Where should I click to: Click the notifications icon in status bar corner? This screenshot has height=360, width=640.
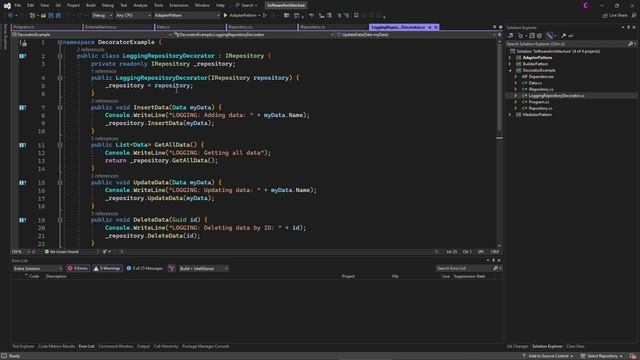[633, 356]
